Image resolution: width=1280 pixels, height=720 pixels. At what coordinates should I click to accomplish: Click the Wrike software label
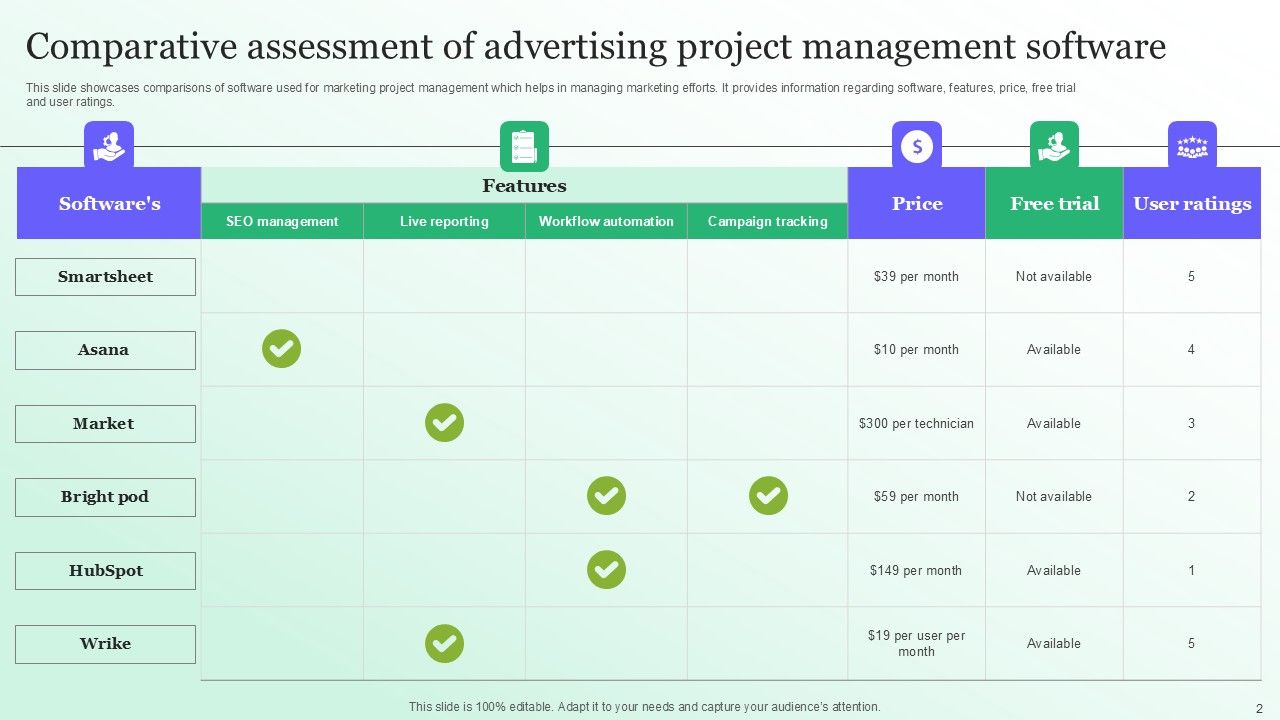(x=105, y=644)
